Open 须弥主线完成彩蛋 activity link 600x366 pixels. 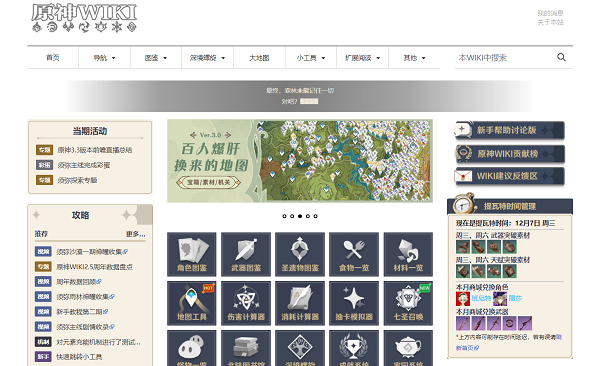(84, 165)
